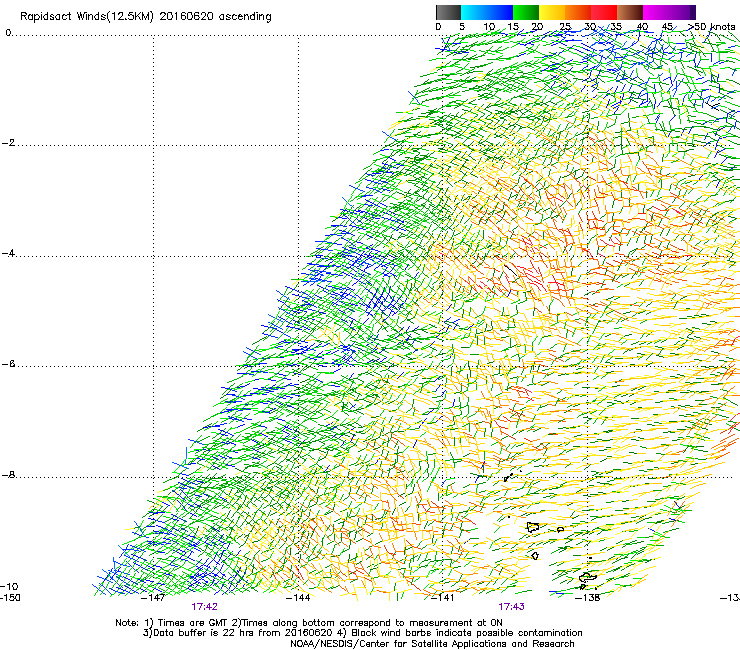The width and height of the screenshot is (740, 650).
Task: Click the '10' legend tick label
Action: pos(489,26)
